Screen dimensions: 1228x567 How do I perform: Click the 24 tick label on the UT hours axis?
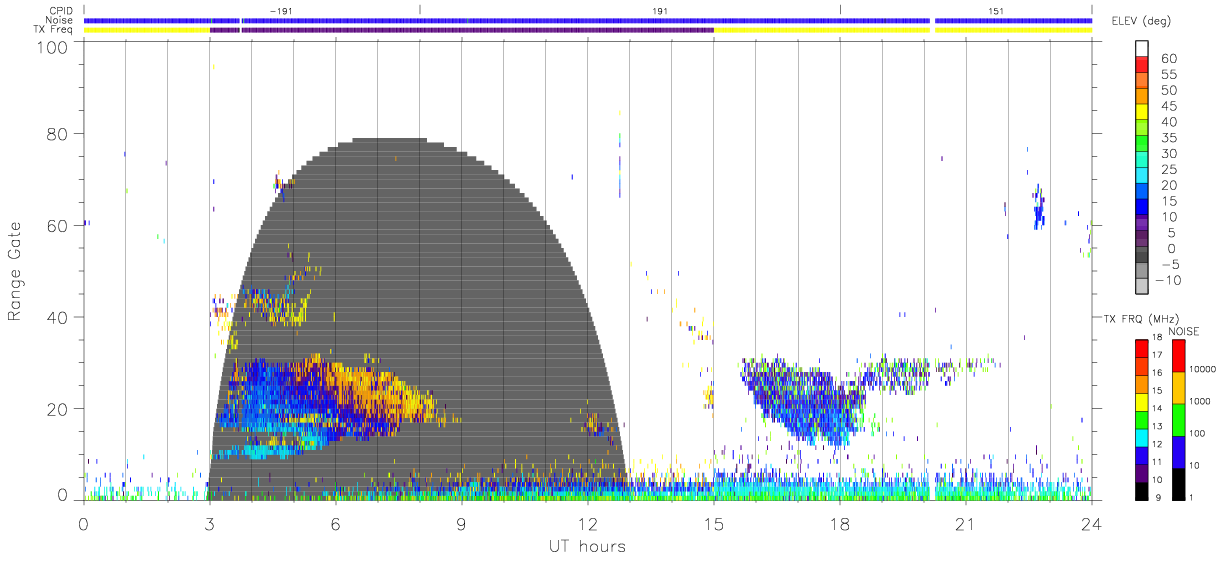[1091, 524]
